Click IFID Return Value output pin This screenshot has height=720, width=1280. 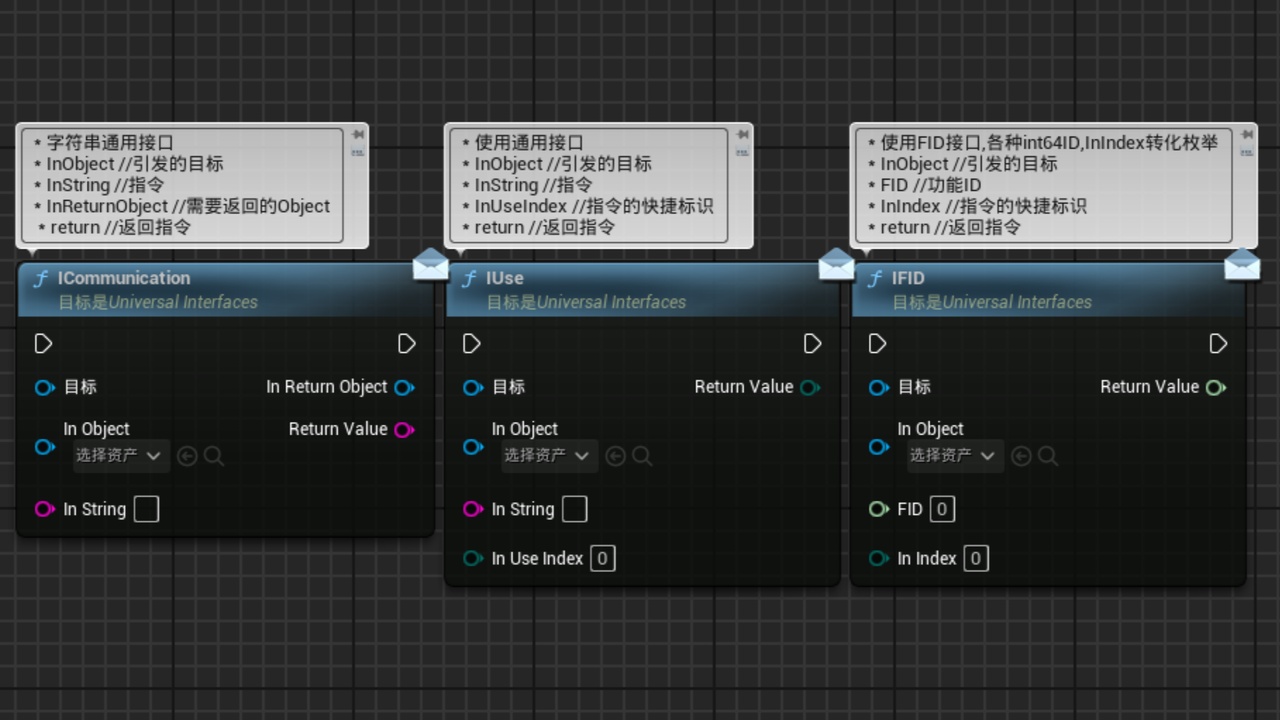[1216, 388]
